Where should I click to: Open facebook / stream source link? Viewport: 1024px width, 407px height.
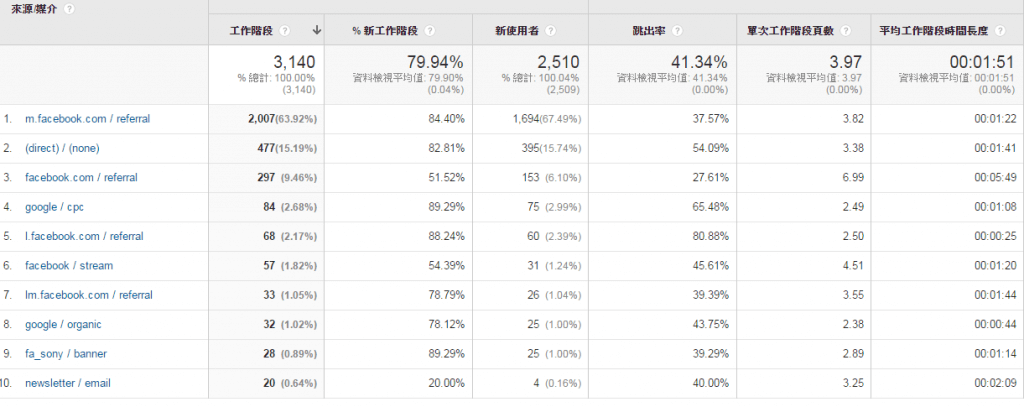coord(69,265)
